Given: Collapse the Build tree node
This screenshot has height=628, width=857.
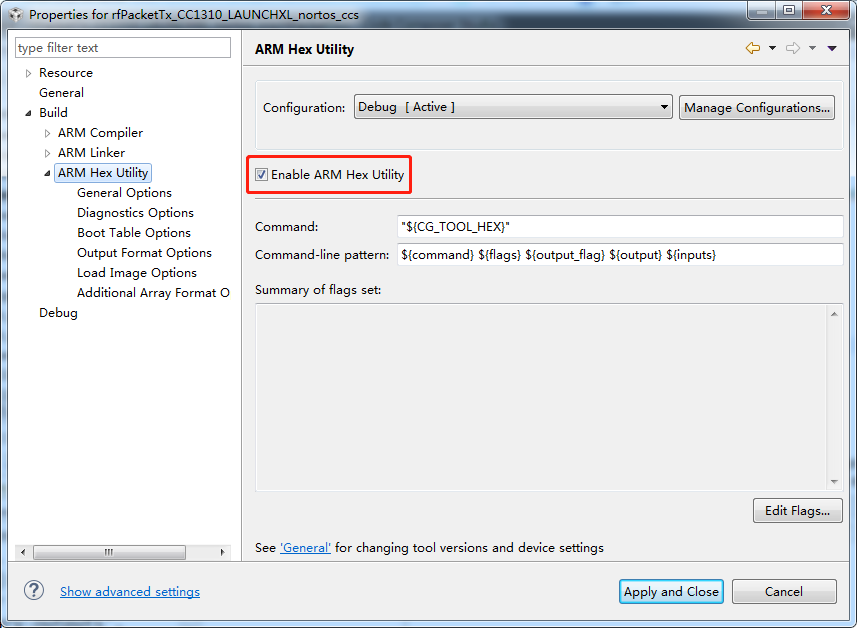Looking at the screenshot, I should [x=28, y=113].
